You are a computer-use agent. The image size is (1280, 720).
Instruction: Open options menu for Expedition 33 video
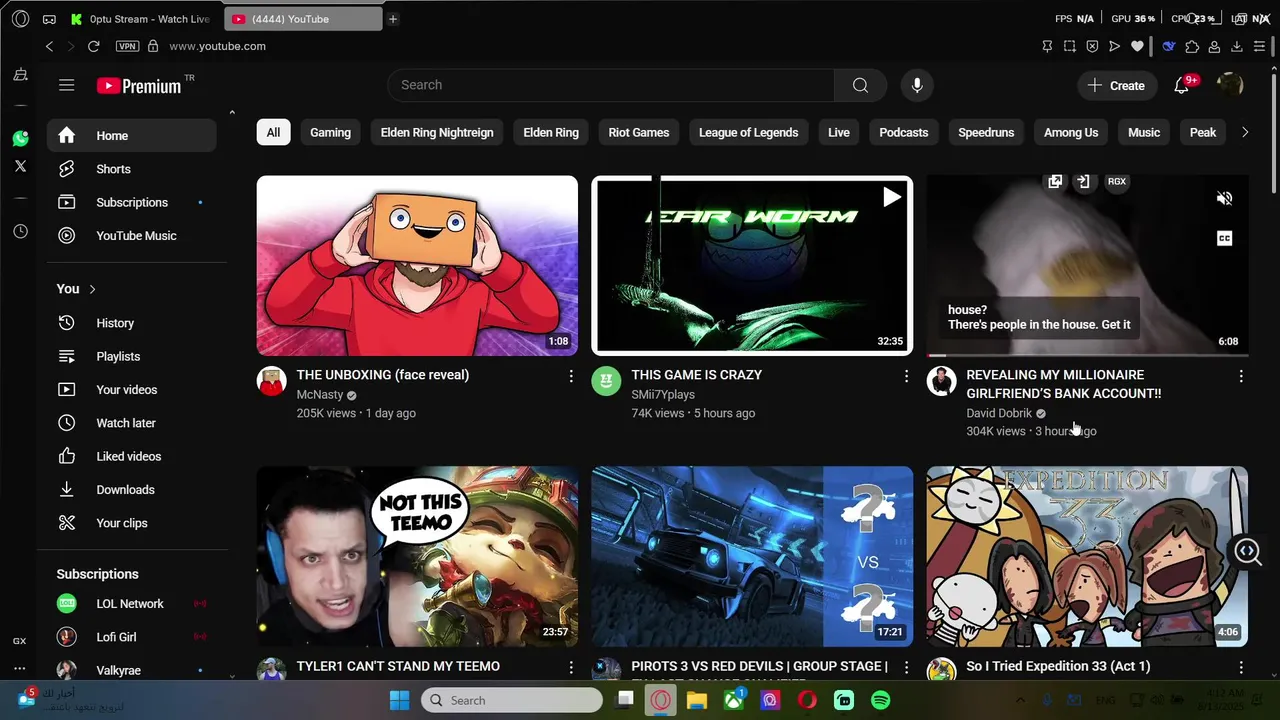coord(1241,667)
